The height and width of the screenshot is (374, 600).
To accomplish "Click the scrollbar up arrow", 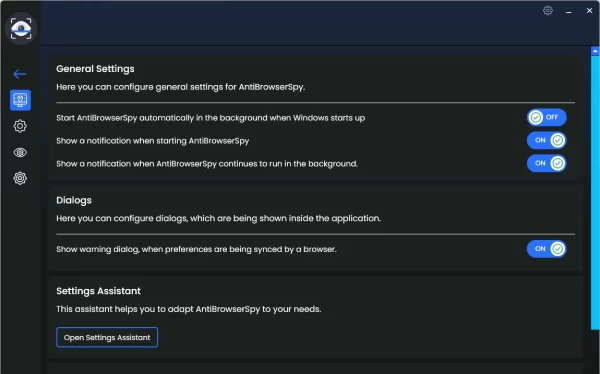I will pos(595,51).
